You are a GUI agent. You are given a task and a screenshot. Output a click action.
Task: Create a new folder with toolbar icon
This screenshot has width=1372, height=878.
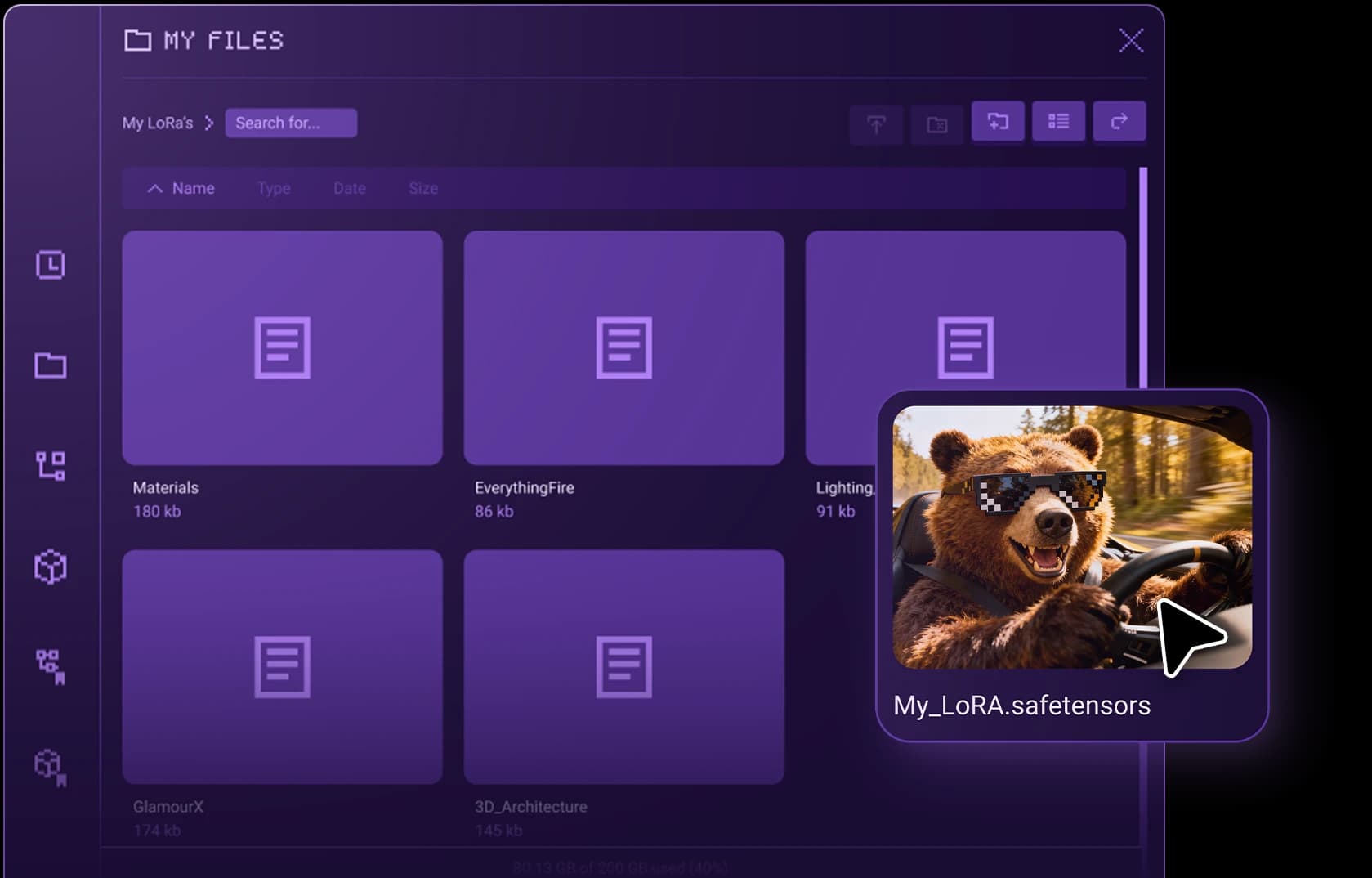coord(997,122)
